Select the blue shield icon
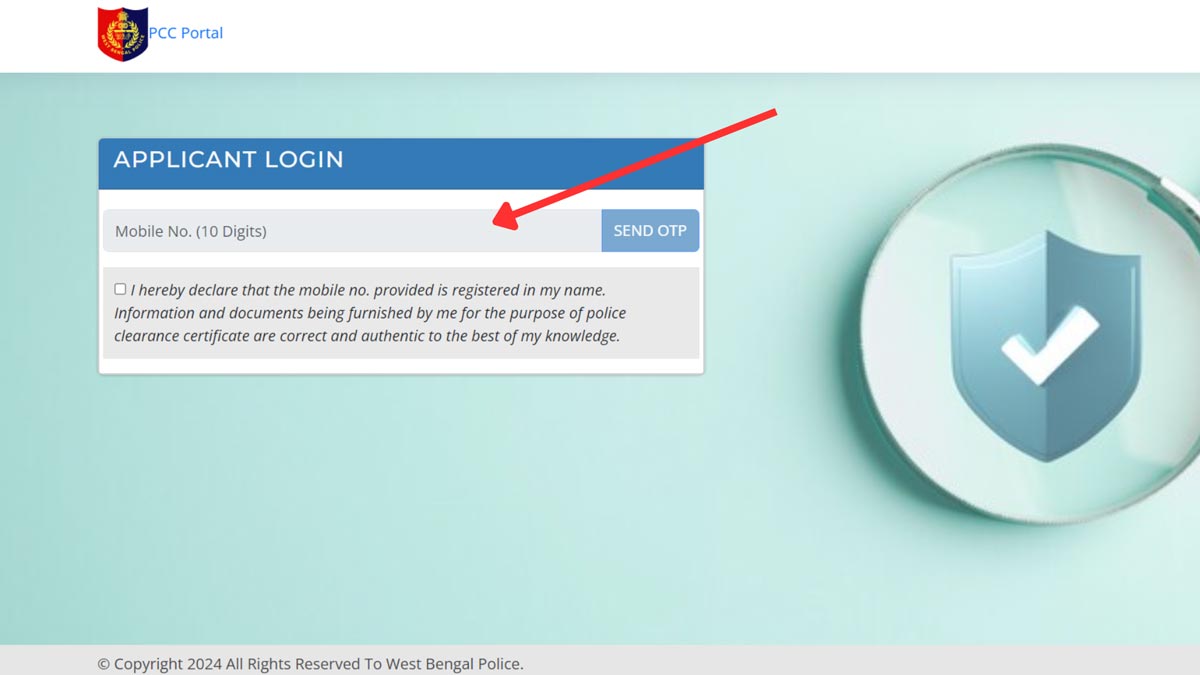This screenshot has width=1200, height=675. (1045, 345)
